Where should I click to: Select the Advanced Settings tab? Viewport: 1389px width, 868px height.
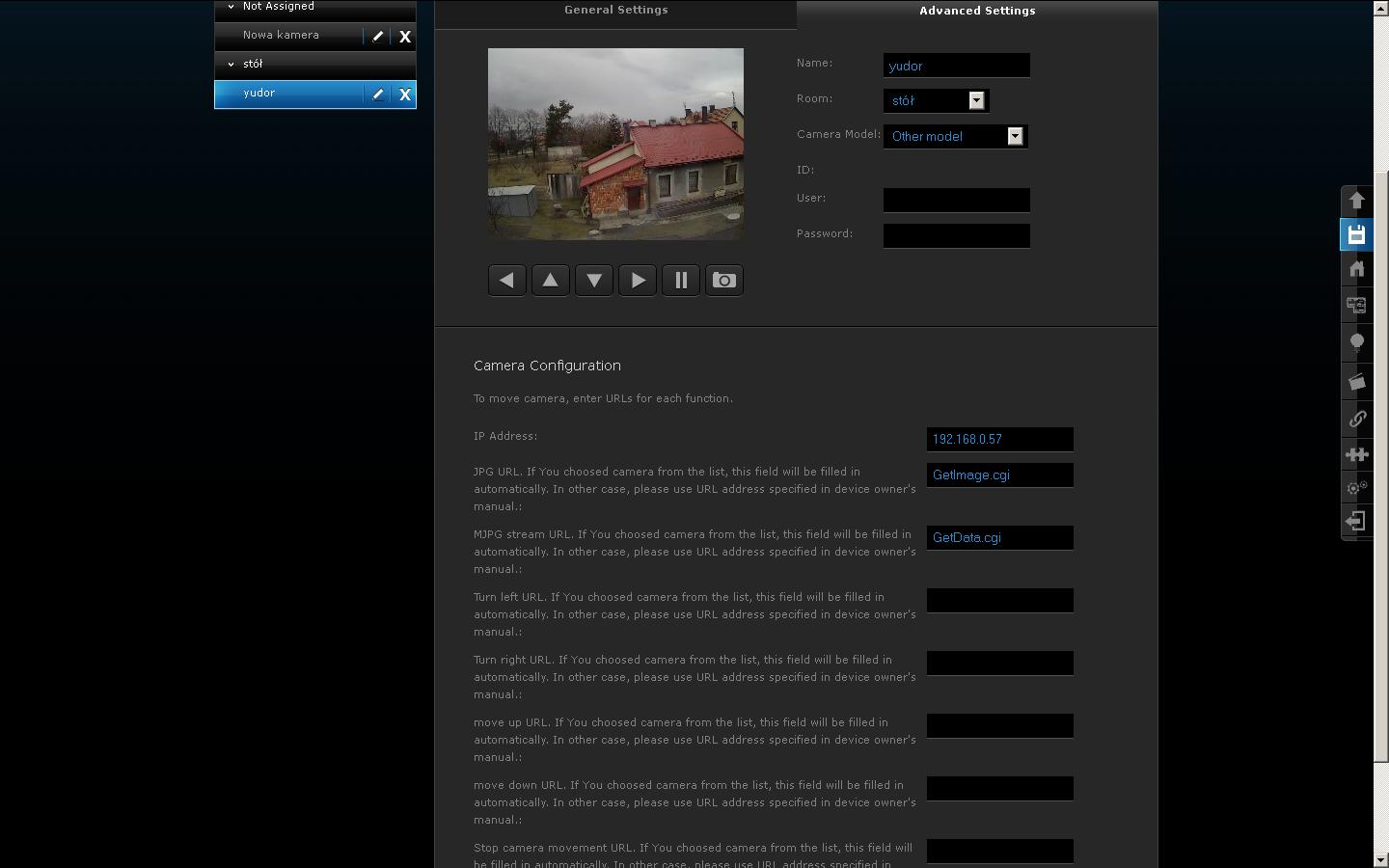pos(977,12)
